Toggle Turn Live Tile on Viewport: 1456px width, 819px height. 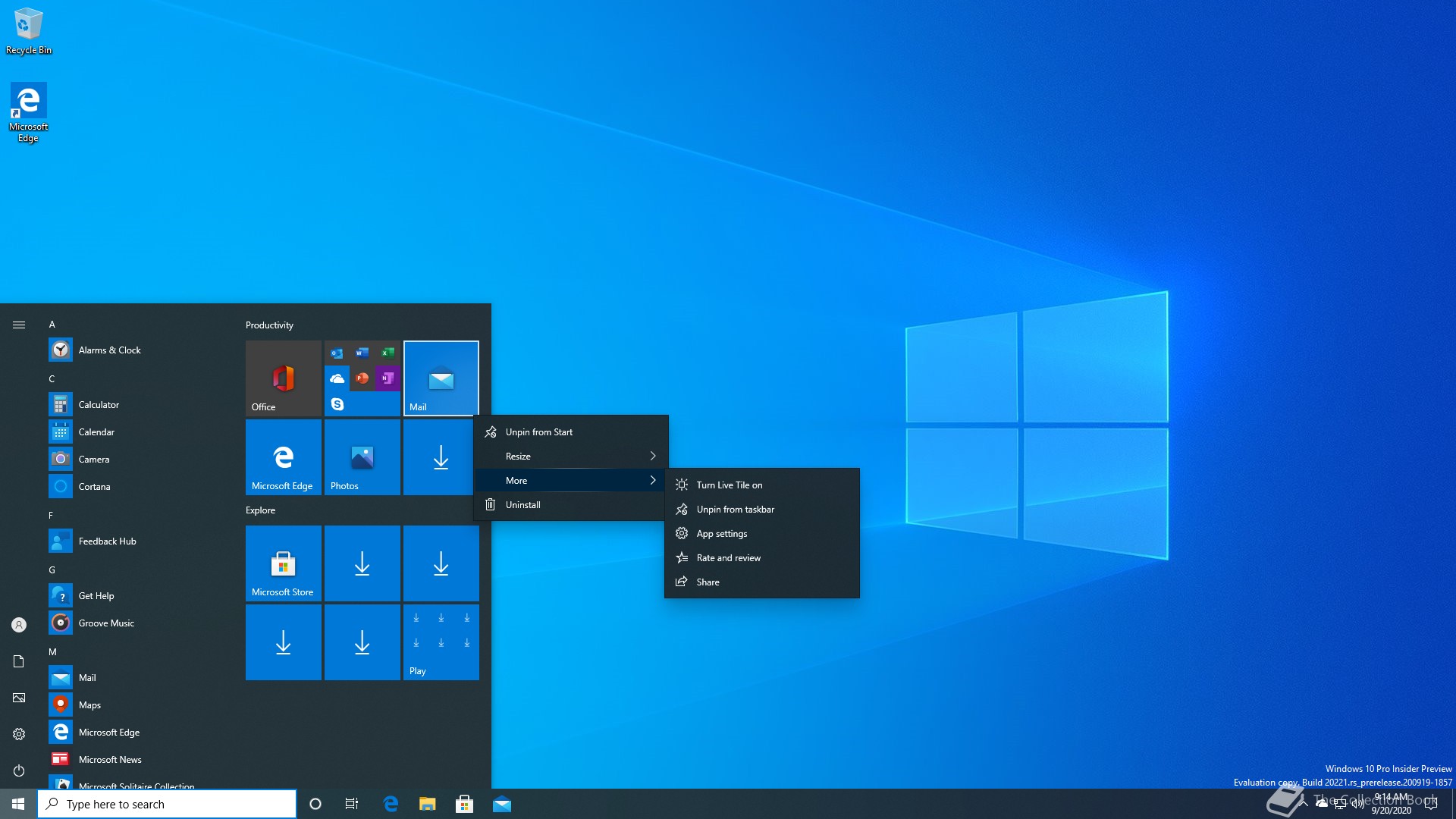pos(762,485)
